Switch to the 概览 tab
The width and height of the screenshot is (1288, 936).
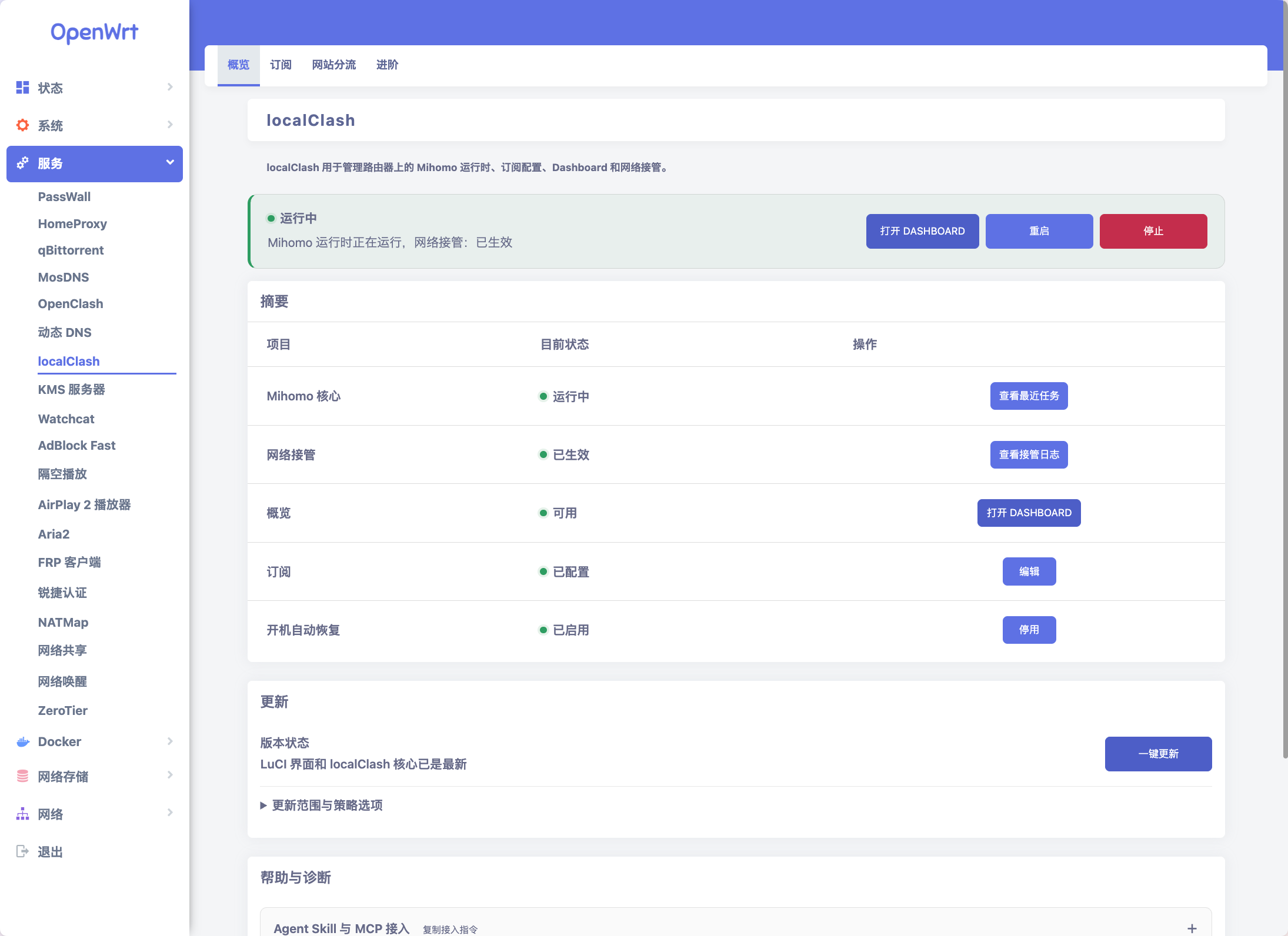238,65
